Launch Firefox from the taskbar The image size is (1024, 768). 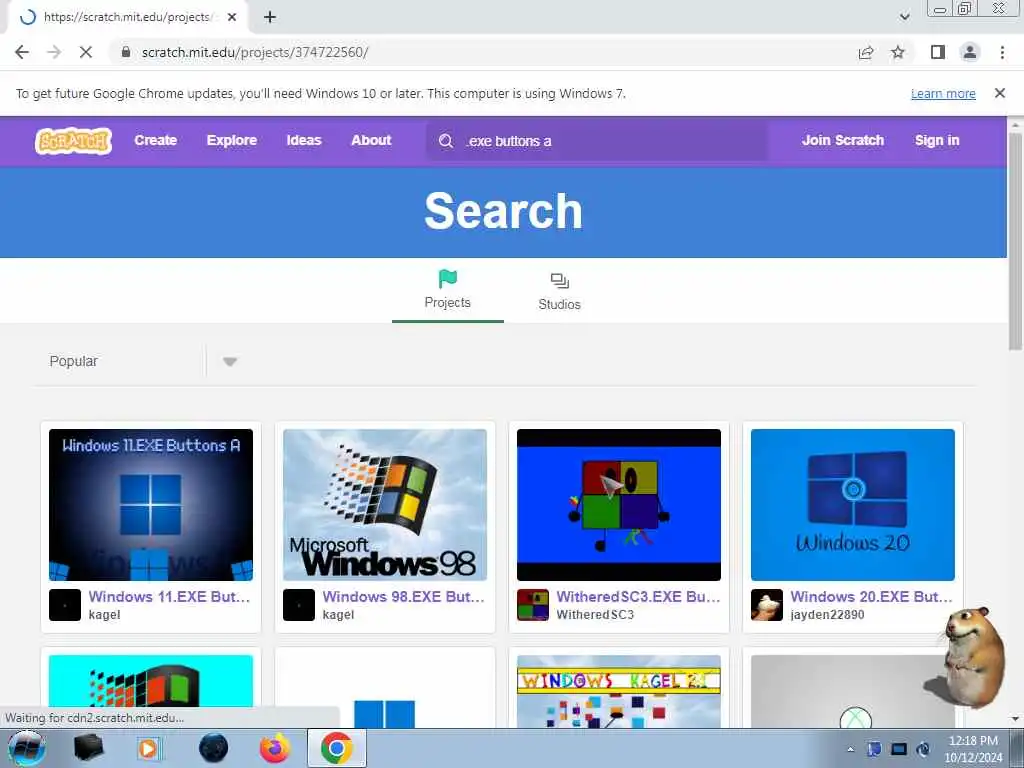tap(275, 748)
